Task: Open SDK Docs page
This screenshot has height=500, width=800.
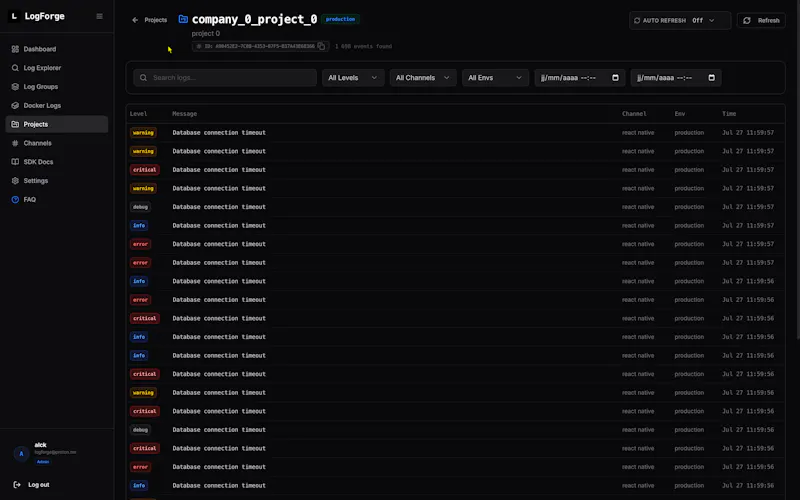Action: coord(57,162)
